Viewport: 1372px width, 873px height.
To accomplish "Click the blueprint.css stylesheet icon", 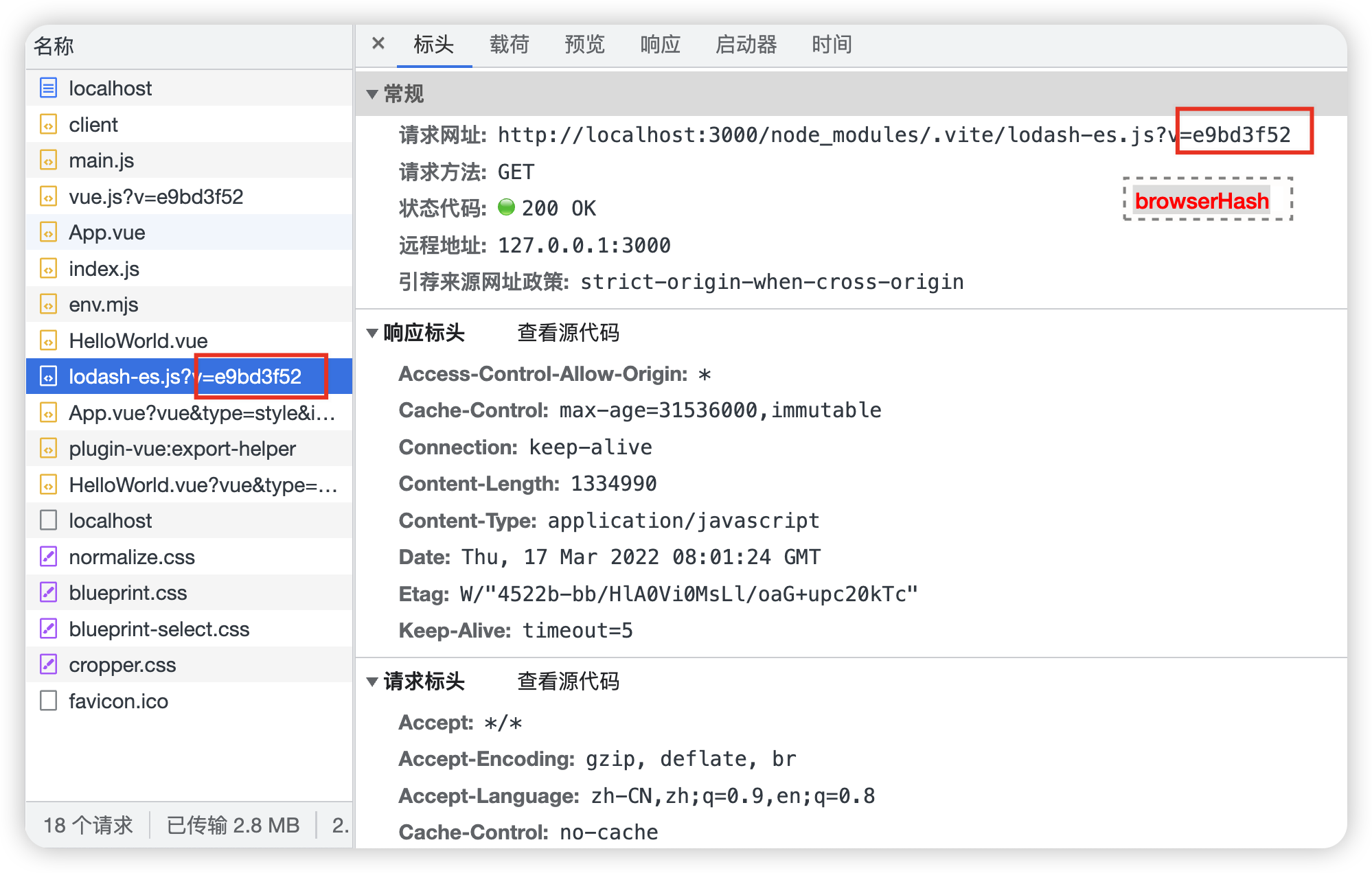I will [48, 592].
